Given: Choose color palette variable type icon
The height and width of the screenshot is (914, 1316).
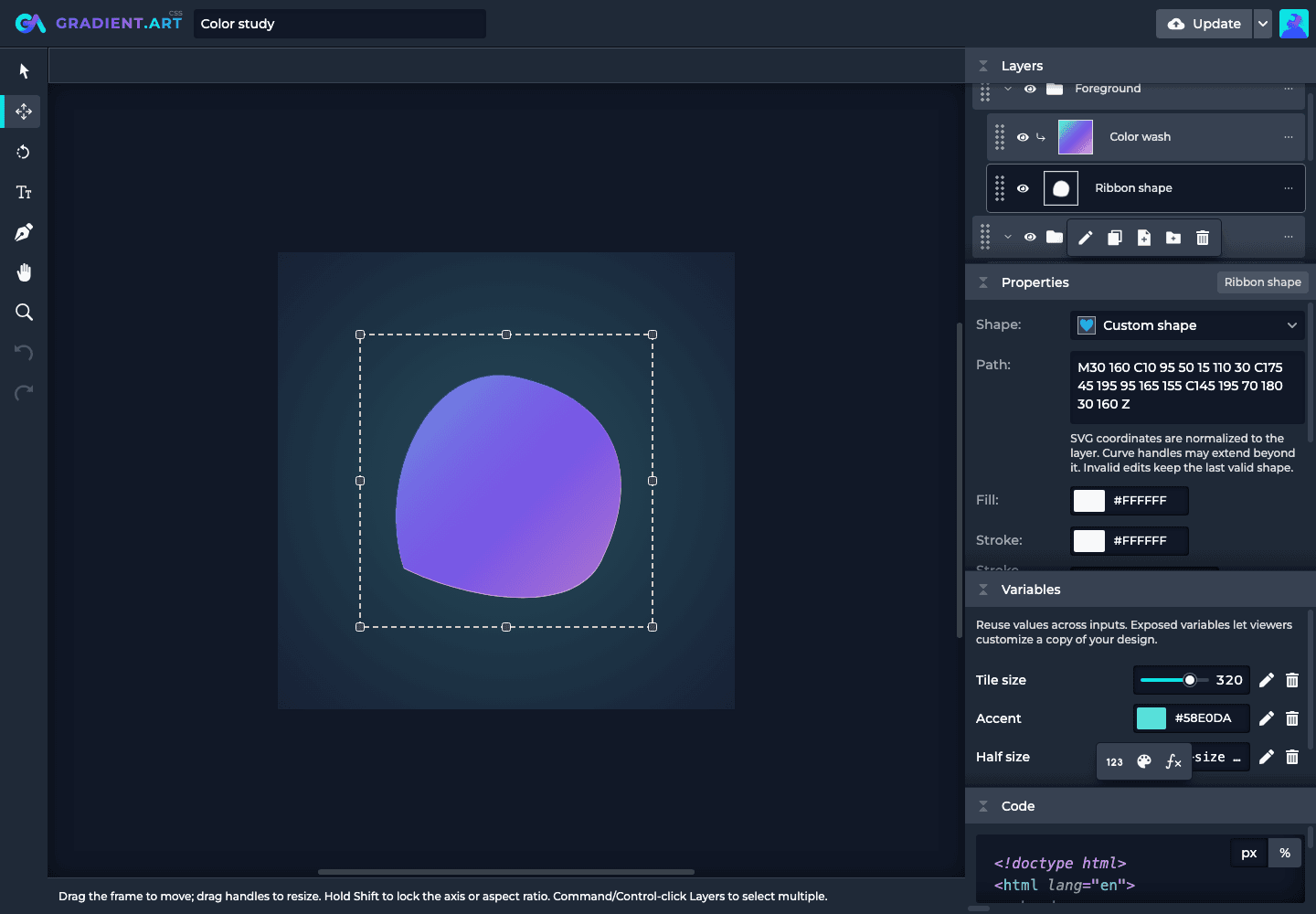Looking at the screenshot, I should 1144,762.
